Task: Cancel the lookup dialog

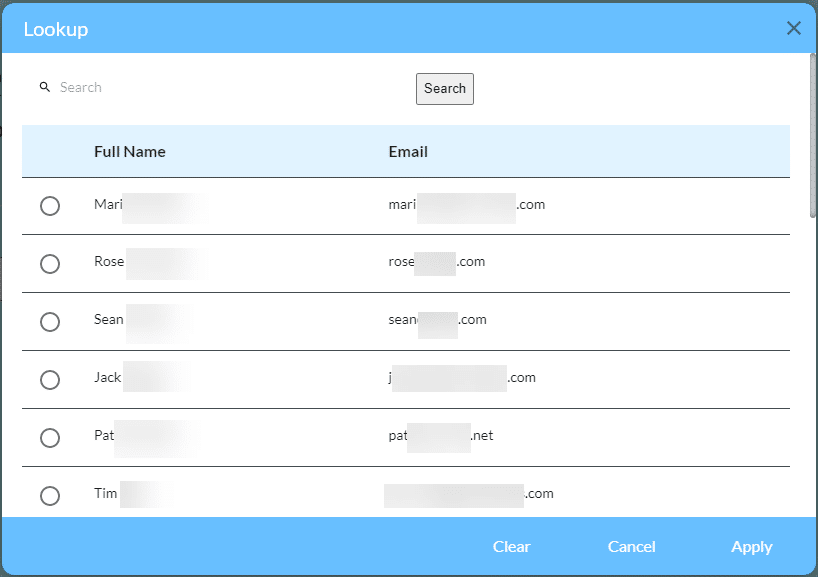Action: tap(631, 547)
